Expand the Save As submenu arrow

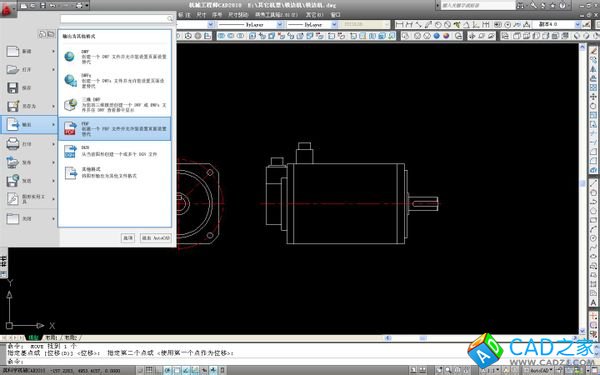54,106
